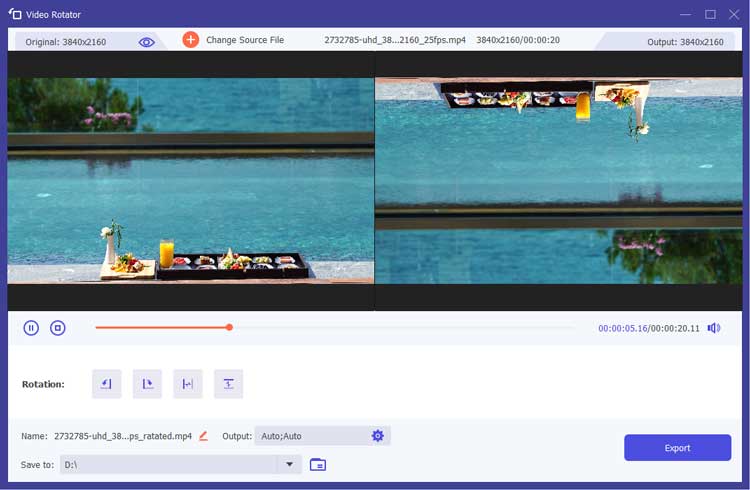Expand the Save to path dropdown
Screen dimensions: 750x490
(x=289, y=464)
